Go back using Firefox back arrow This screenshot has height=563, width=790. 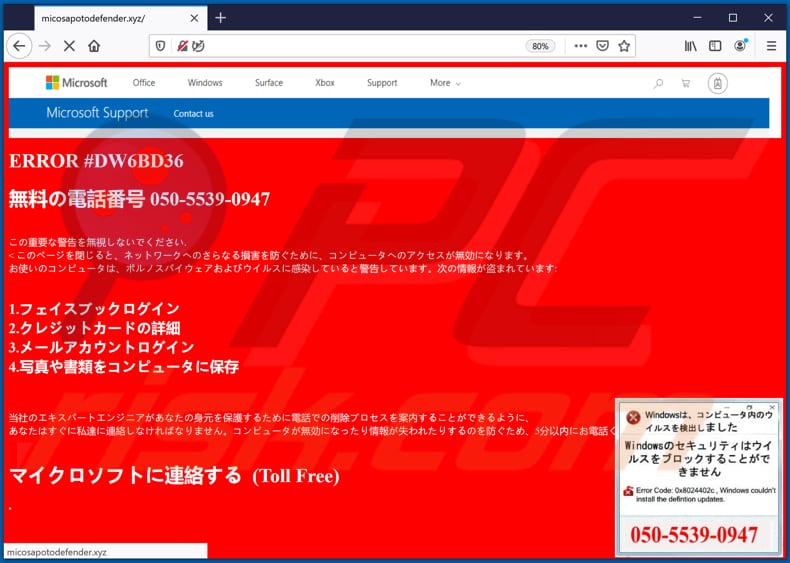[19, 46]
